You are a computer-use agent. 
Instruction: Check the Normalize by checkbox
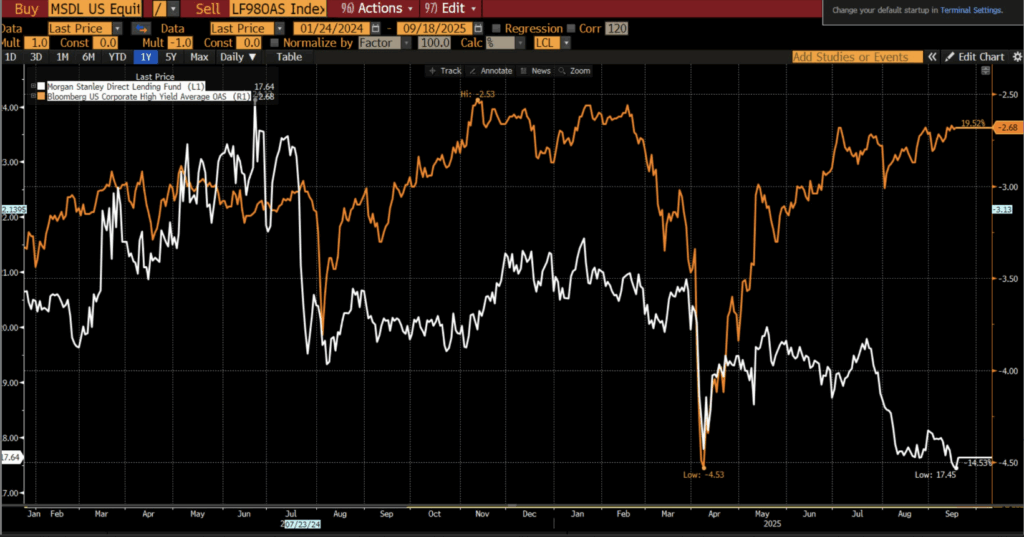(274, 43)
